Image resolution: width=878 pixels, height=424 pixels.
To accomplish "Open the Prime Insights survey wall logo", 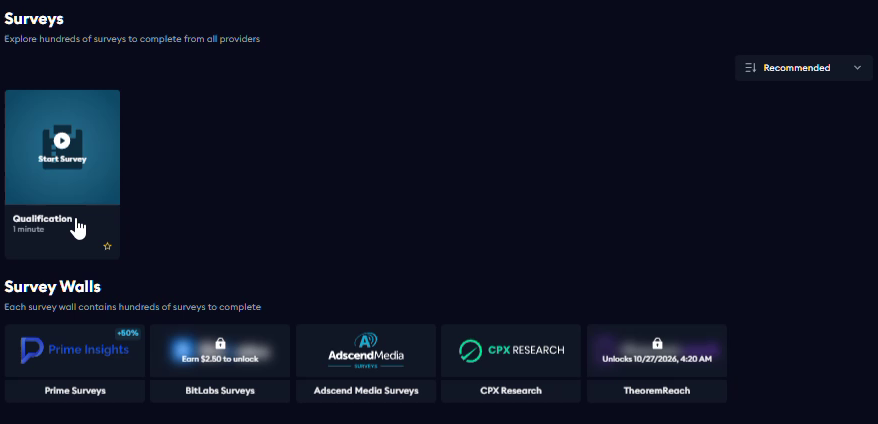I will tap(75, 351).
